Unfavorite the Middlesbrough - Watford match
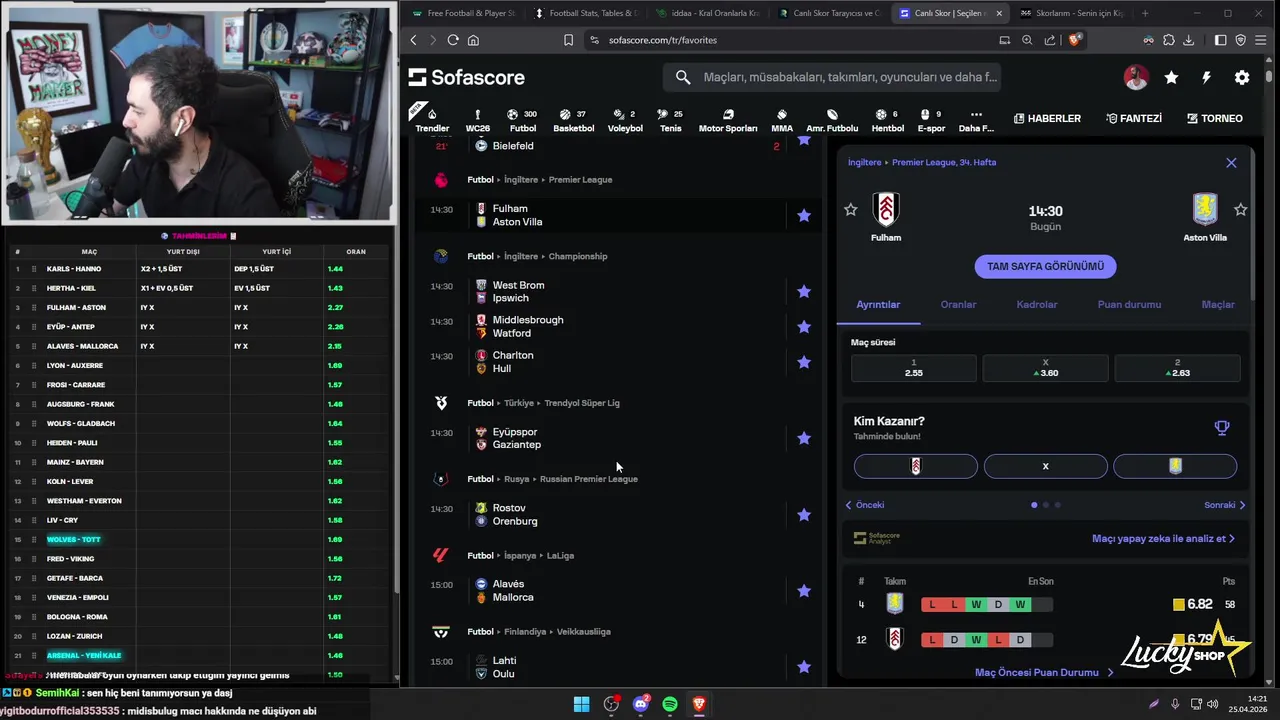 (x=804, y=327)
